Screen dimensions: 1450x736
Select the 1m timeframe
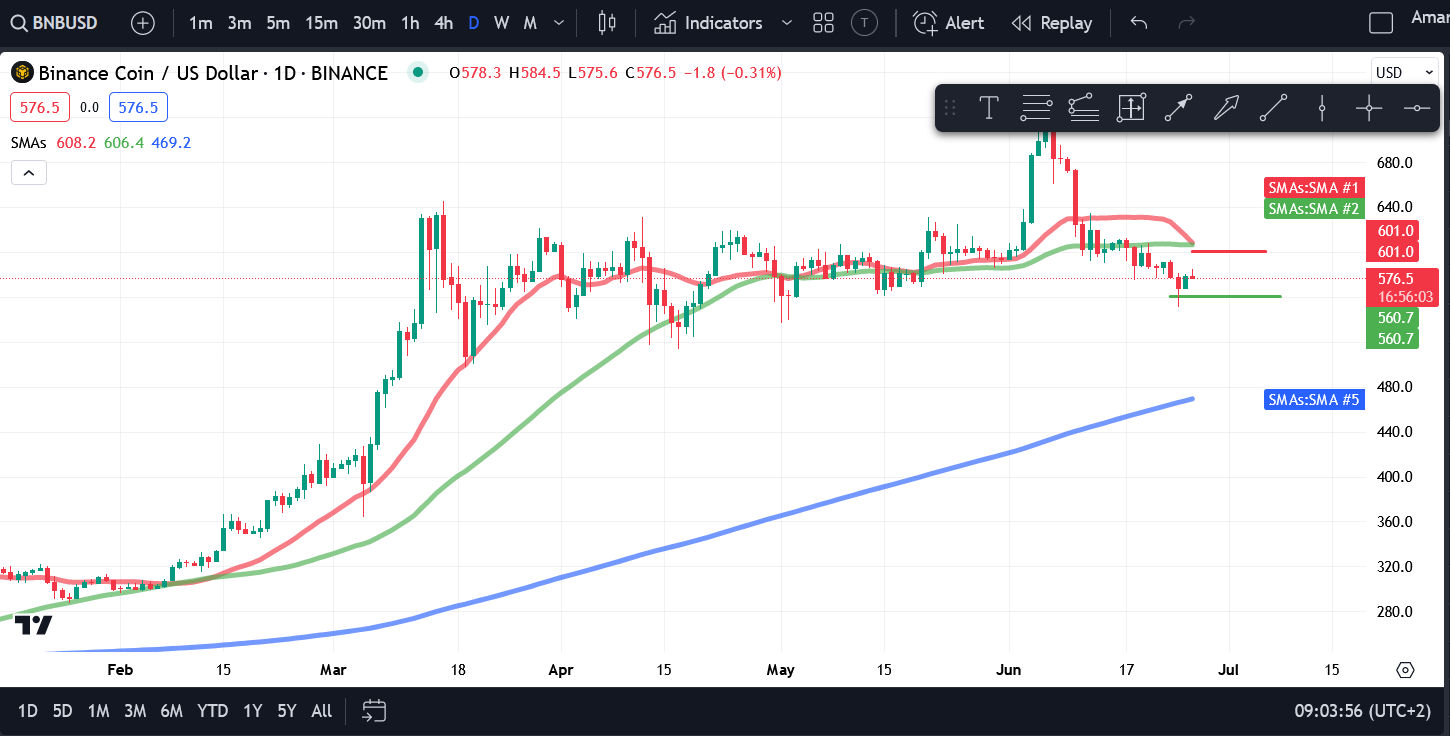[x=200, y=22]
